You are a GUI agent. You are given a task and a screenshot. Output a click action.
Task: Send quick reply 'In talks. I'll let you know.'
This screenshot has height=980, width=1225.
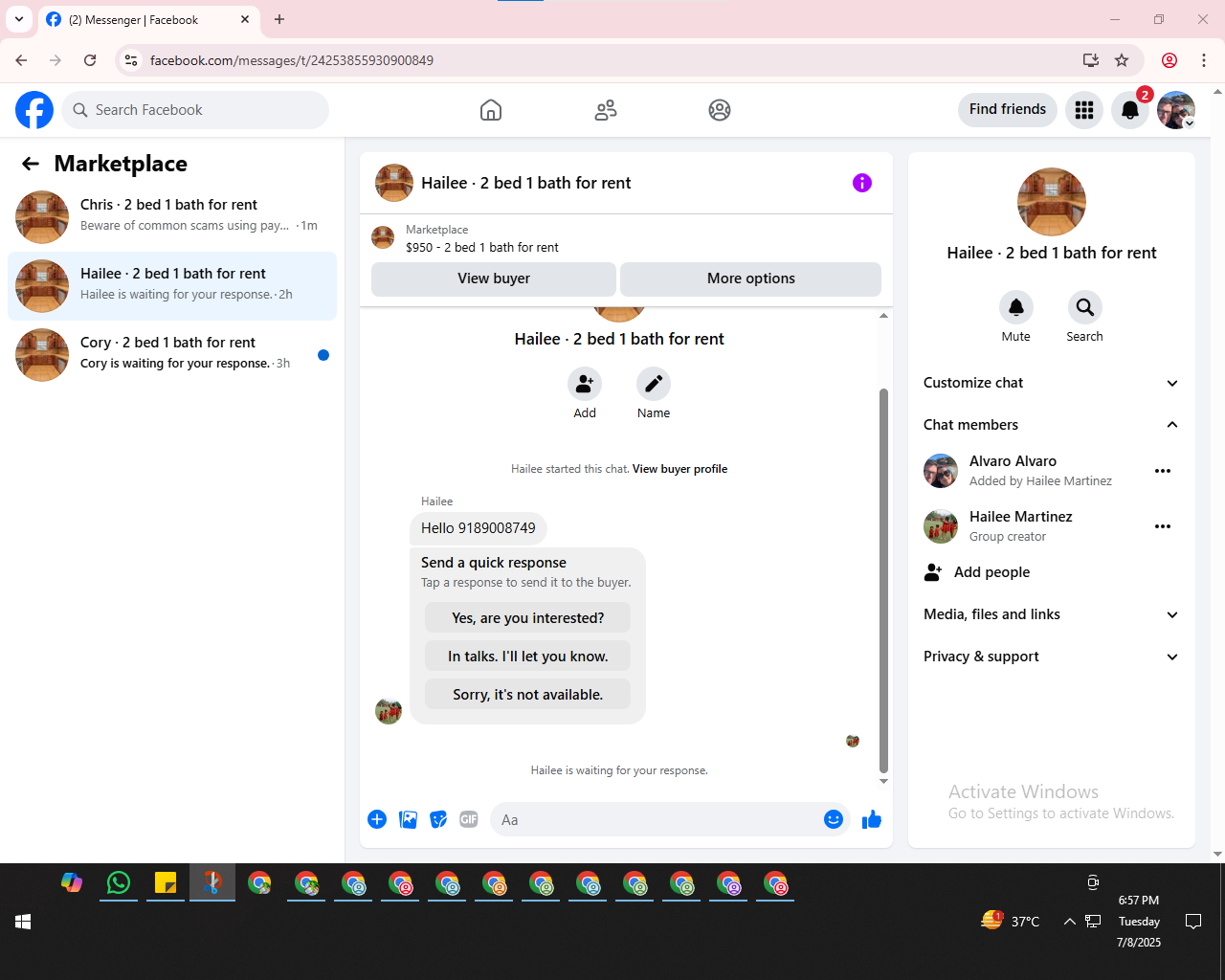[x=527, y=657]
